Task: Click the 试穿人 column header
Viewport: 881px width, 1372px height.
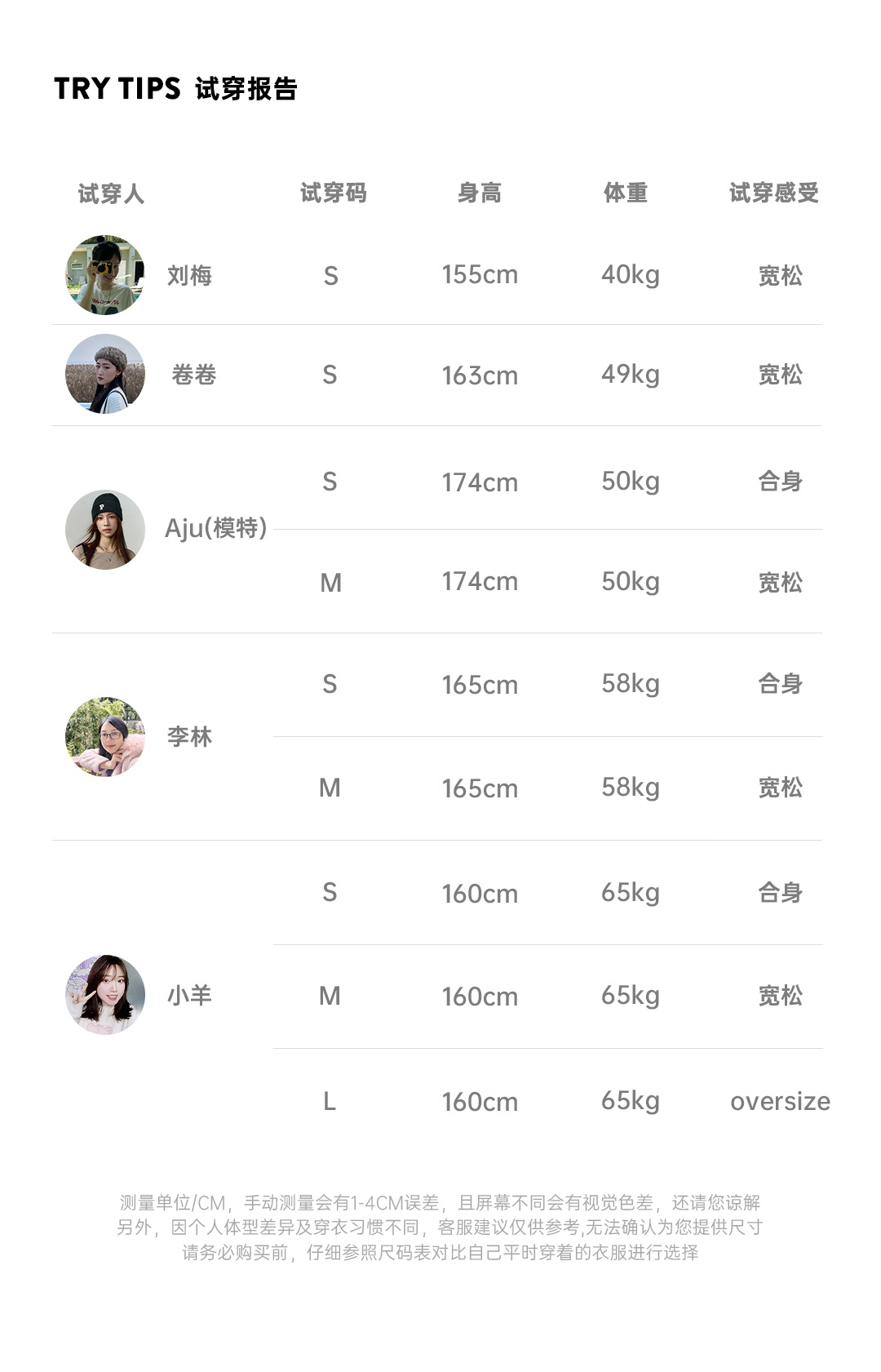Action: pos(111,193)
